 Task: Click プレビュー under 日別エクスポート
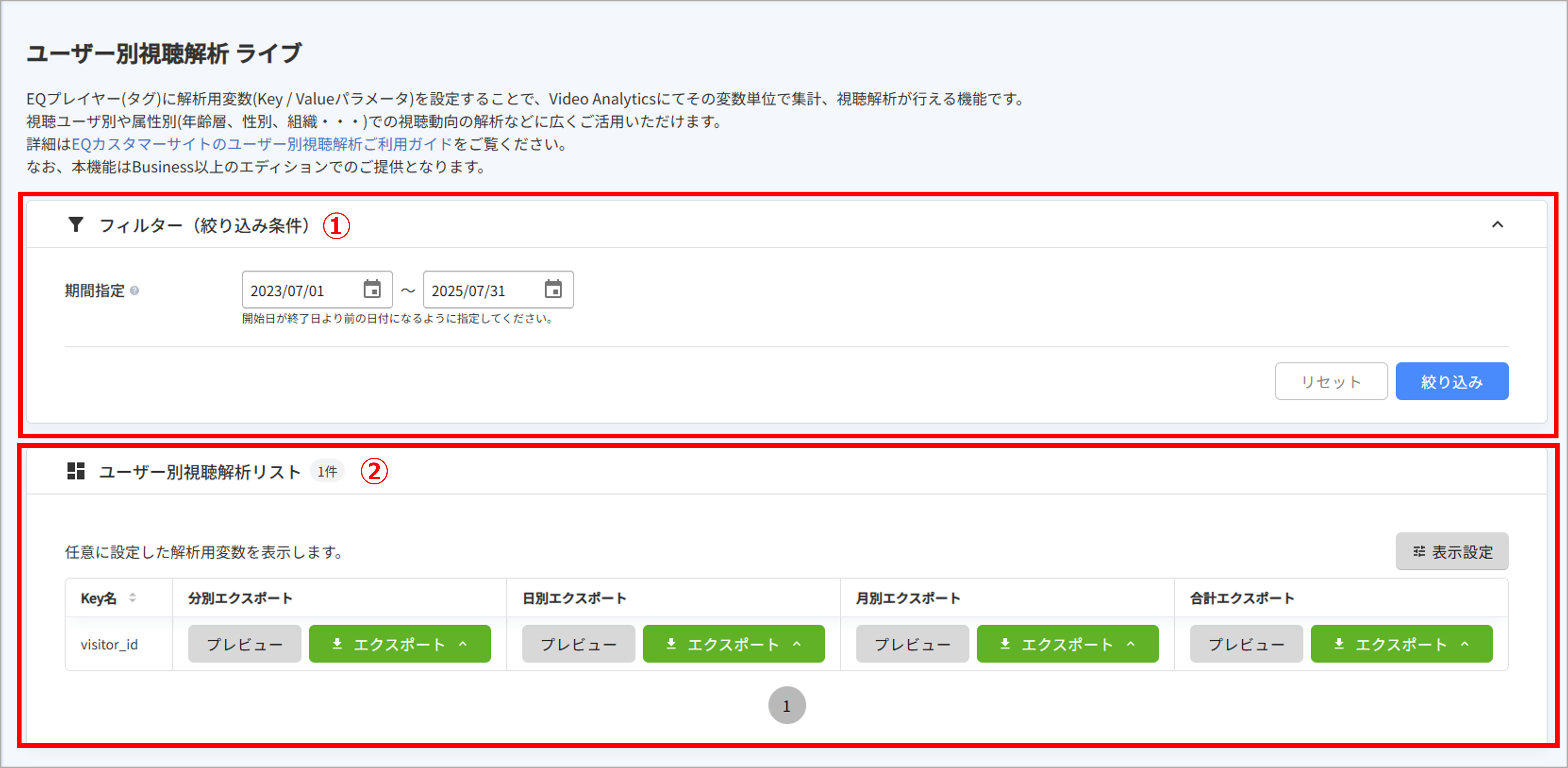578,644
